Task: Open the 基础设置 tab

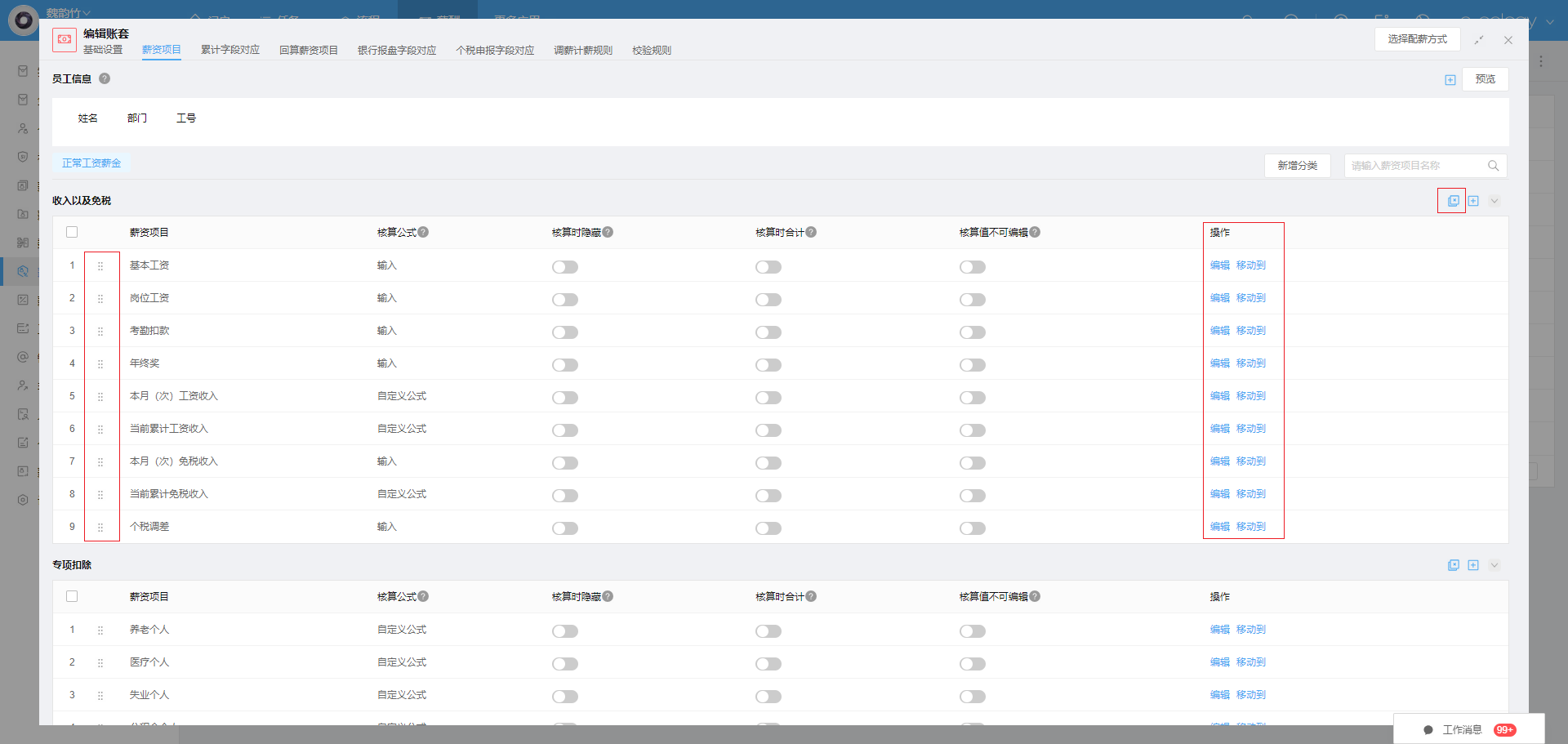Action: [103, 50]
